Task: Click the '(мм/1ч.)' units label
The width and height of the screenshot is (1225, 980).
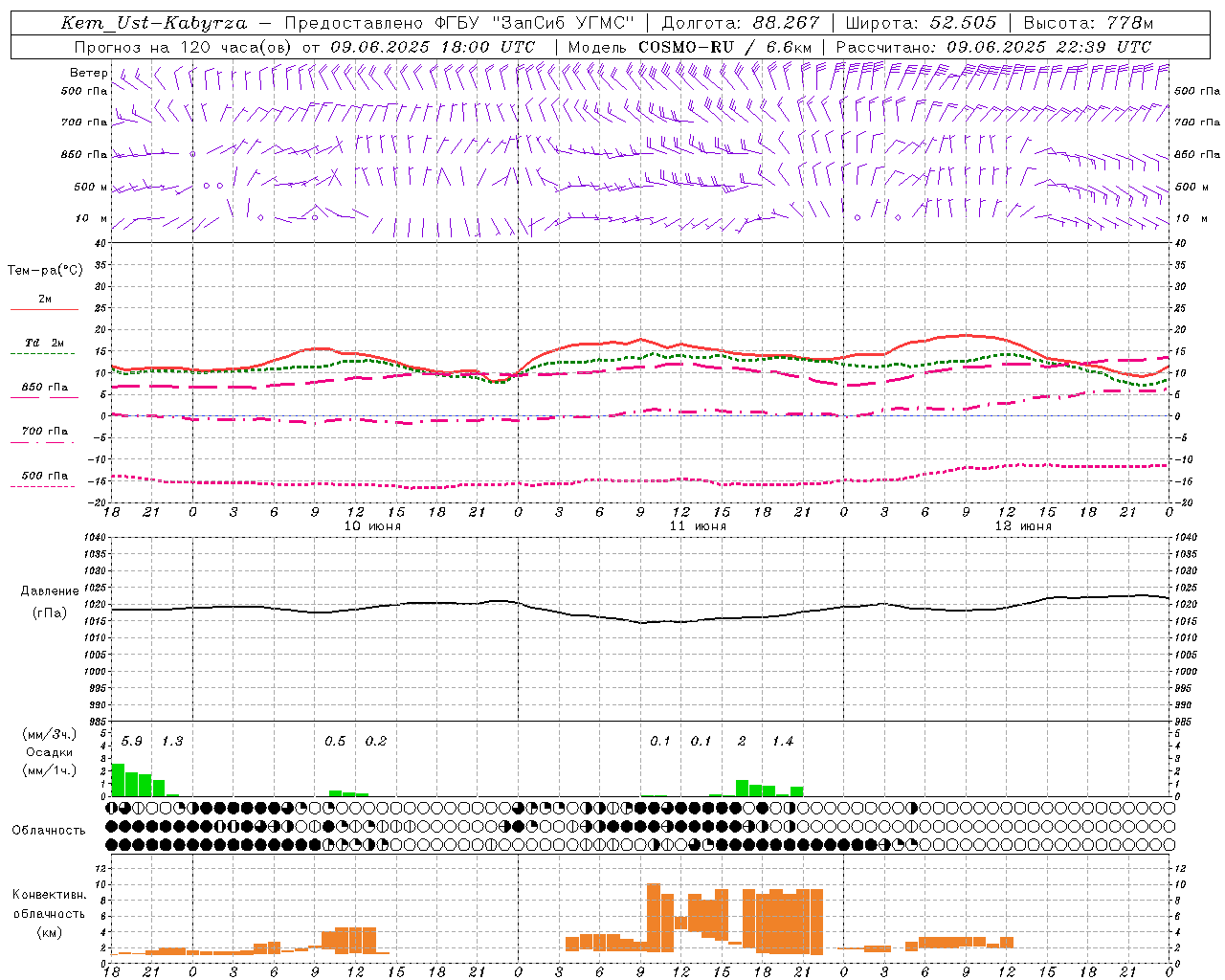Action: tap(50, 770)
